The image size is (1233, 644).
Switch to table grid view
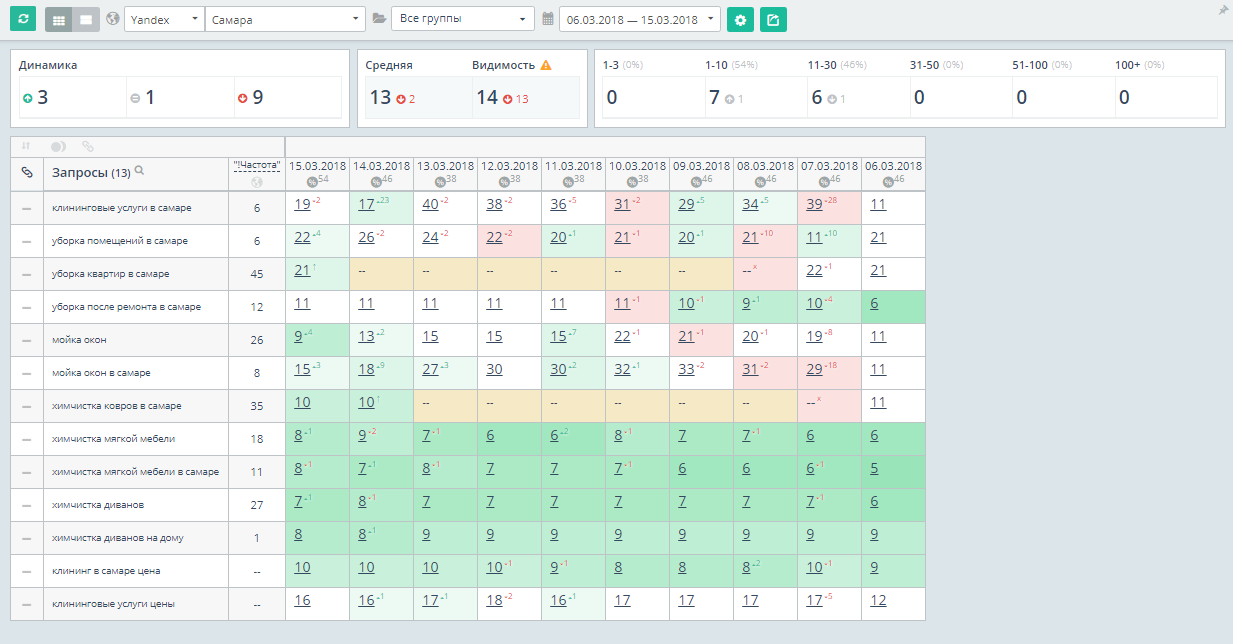coord(59,19)
